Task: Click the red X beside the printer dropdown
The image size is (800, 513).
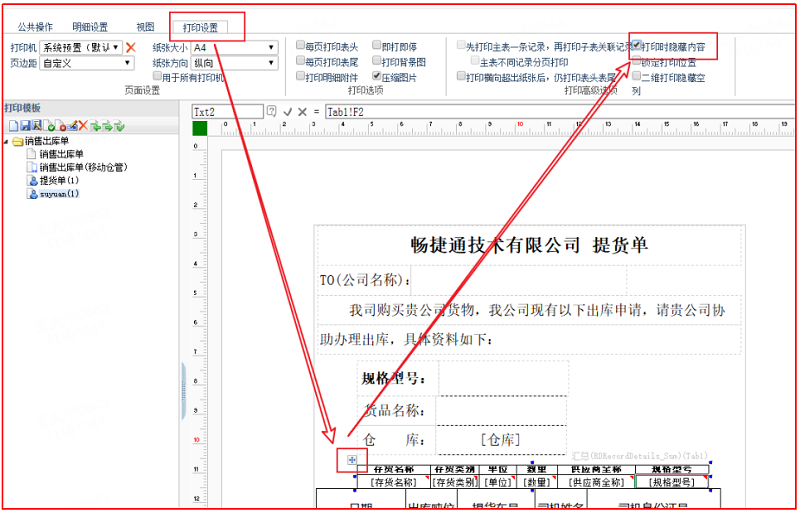Action: 131,47
